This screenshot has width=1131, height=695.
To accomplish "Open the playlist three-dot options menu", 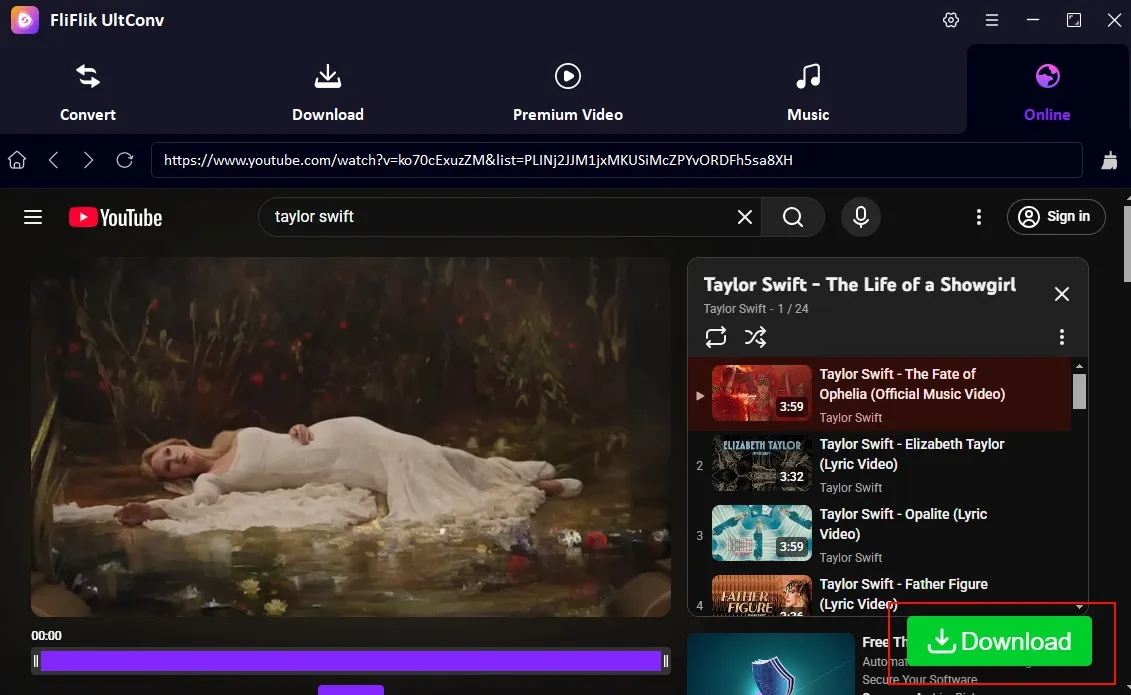I will click(x=1062, y=337).
